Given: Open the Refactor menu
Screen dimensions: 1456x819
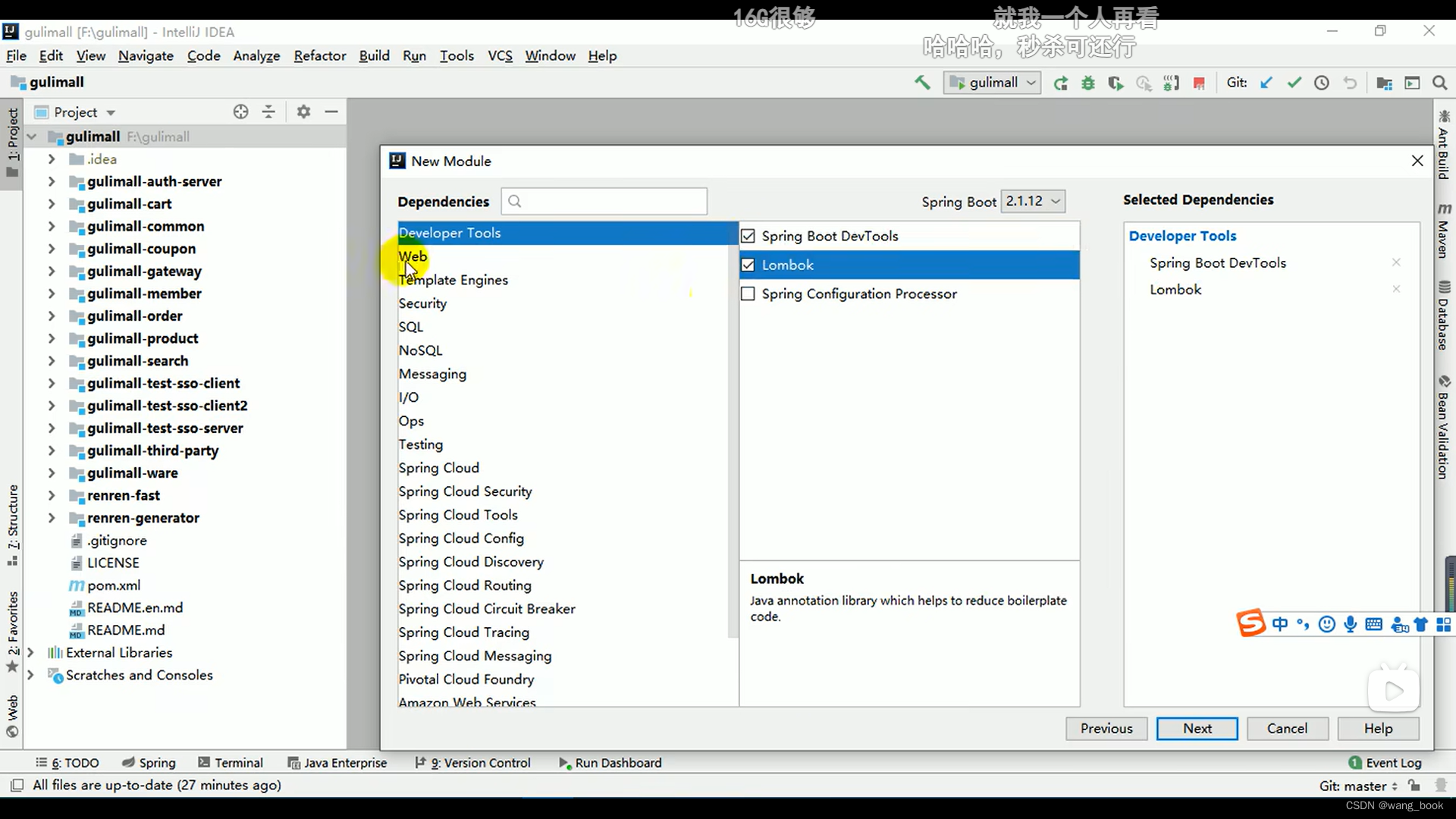Looking at the screenshot, I should (319, 55).
